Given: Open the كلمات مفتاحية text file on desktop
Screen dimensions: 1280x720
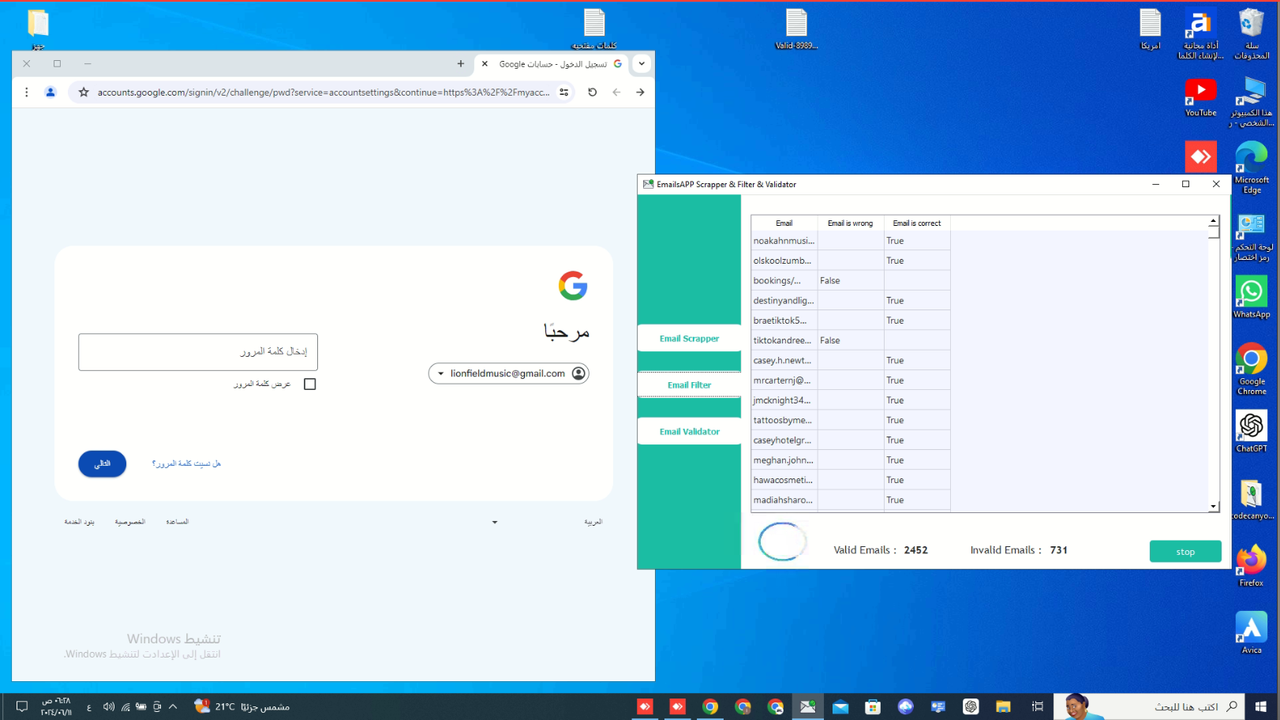Looking at the screenshot, I should coord(594,29).
